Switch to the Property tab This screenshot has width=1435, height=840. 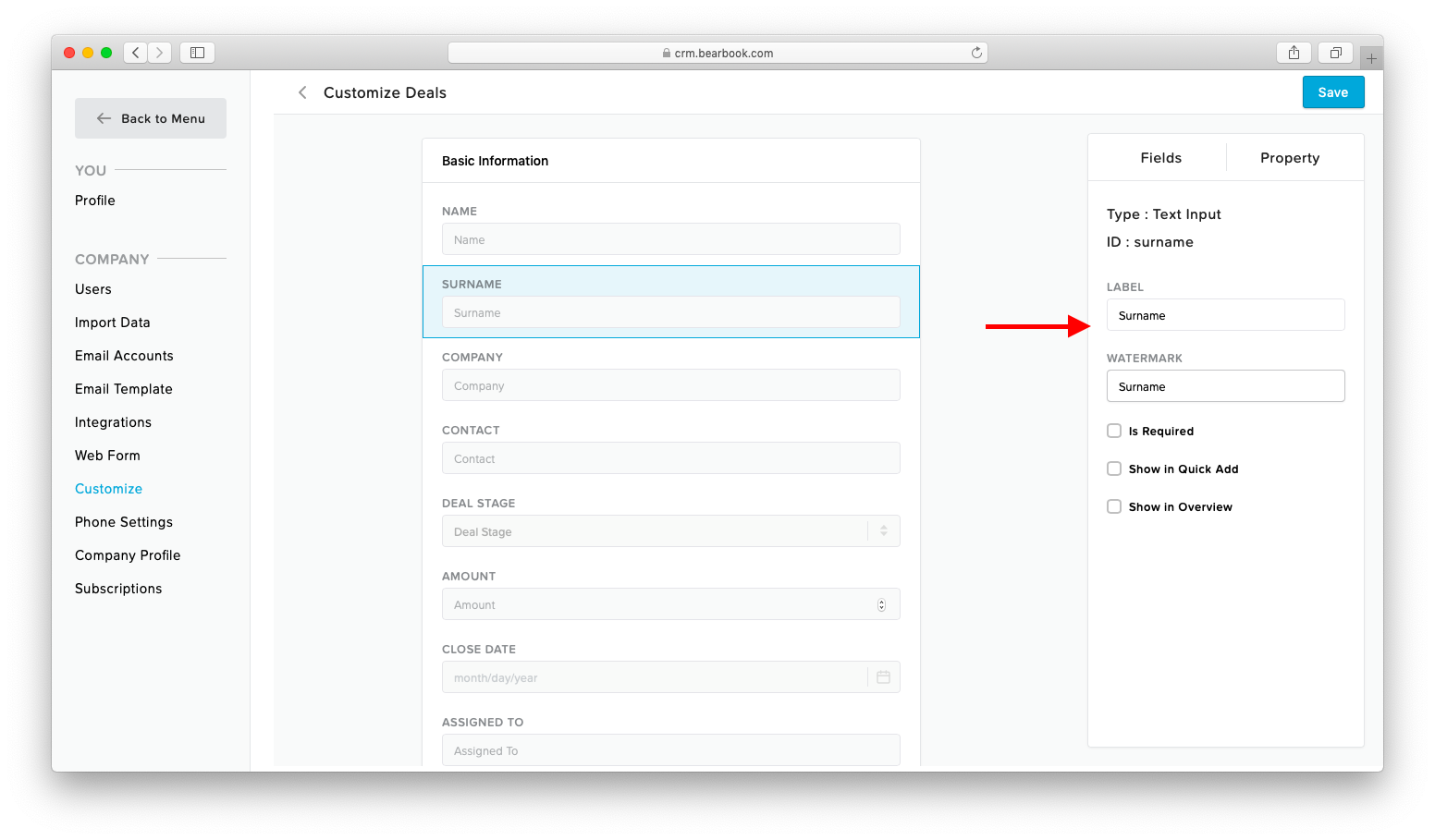[x=1290, y=158]
